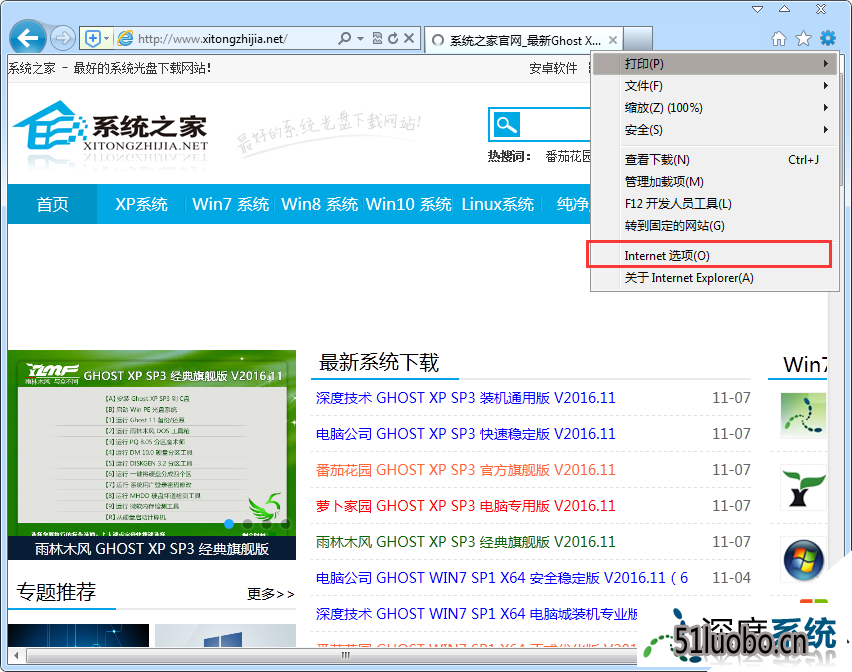
Task: Click the green swirl Win7 thumbnail
Action: click(803, 415)
